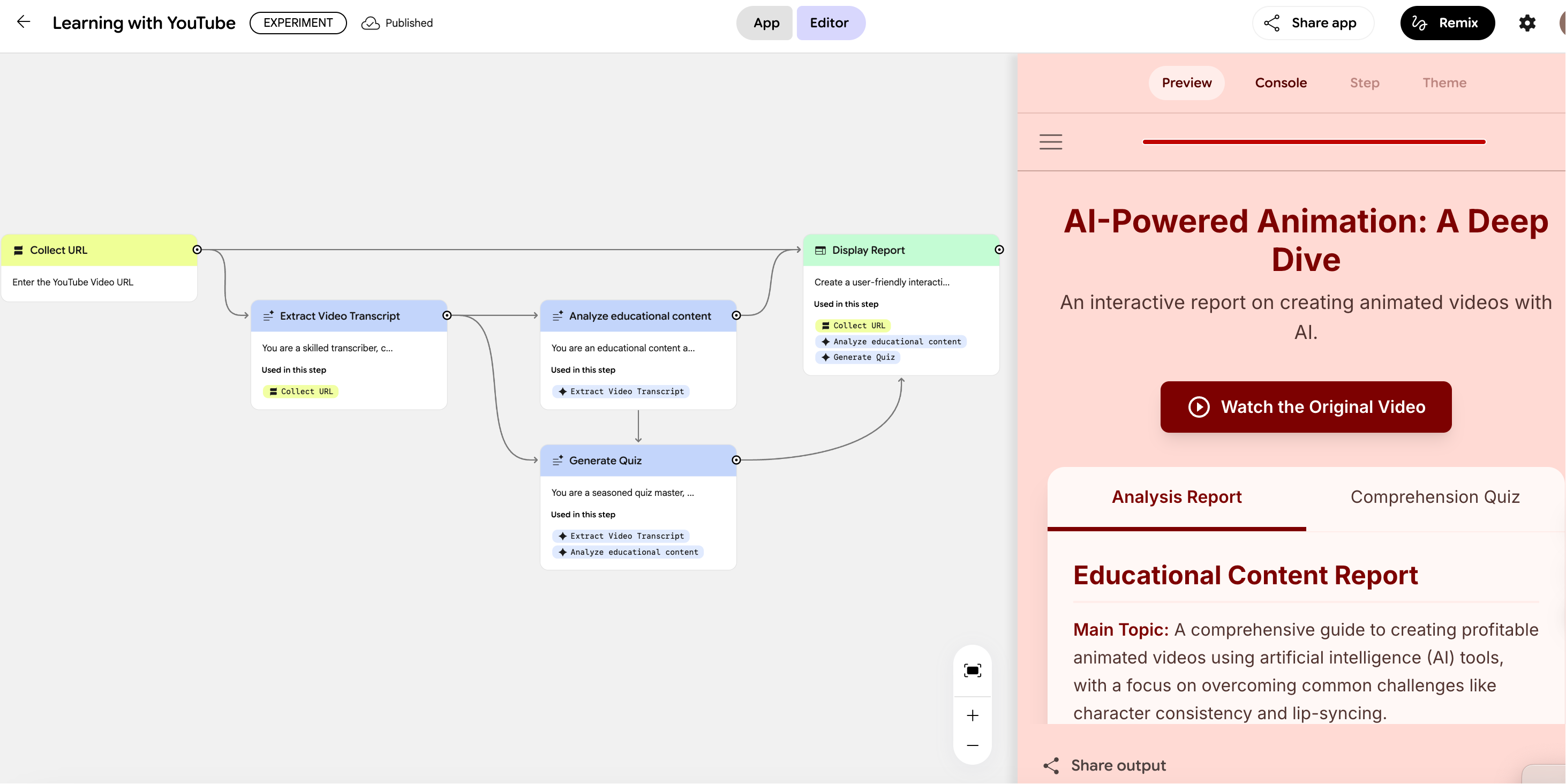Image resolution: width=1566 pixels, height=784 pixels.
Task: Click play icon in Watch Original Video
Action: pyautogui.click(x=1199, y=406)
